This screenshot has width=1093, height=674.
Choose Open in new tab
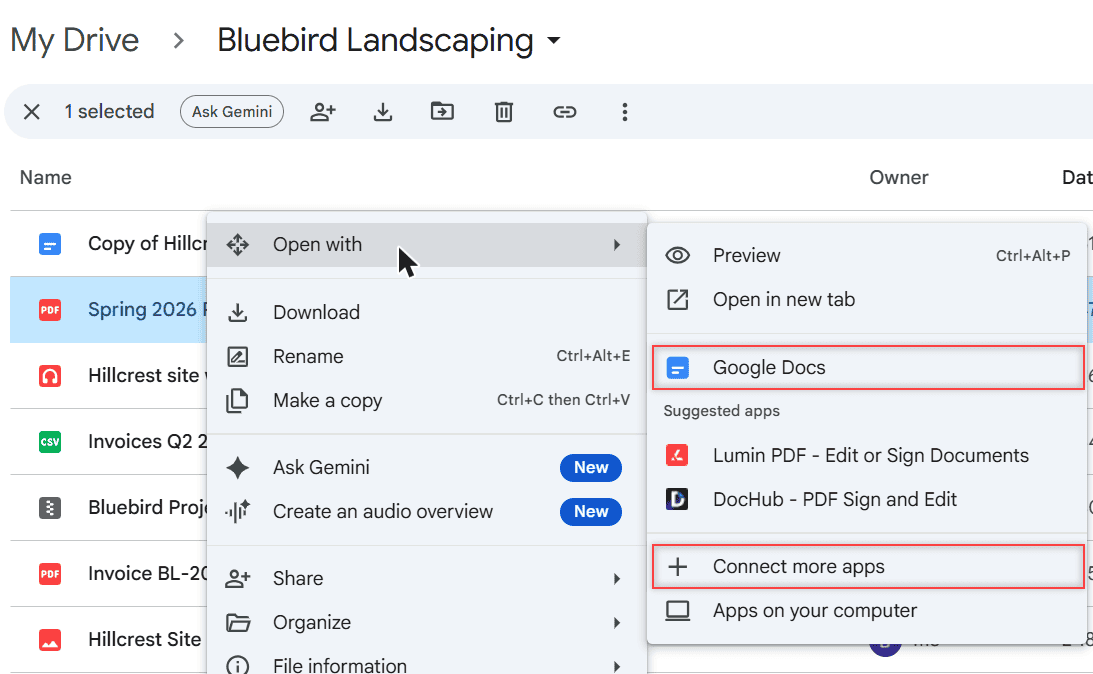867,300
